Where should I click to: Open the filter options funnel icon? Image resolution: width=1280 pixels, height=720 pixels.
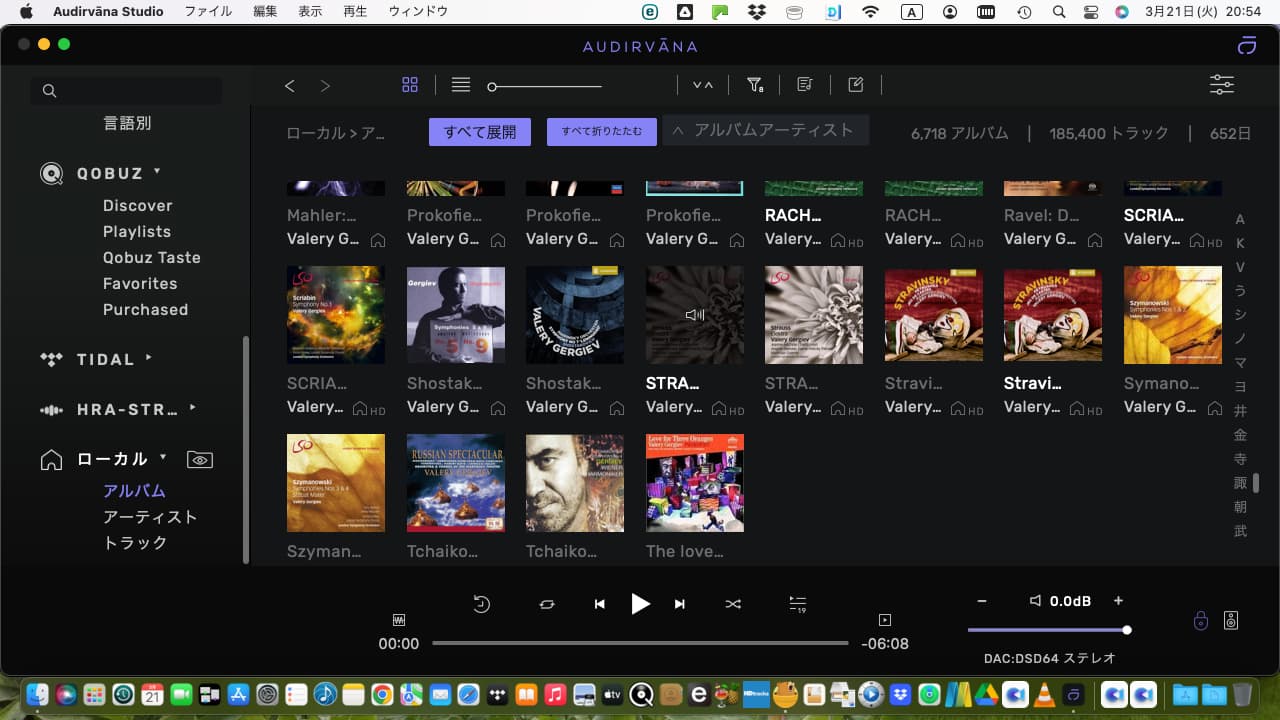(755, 85)
